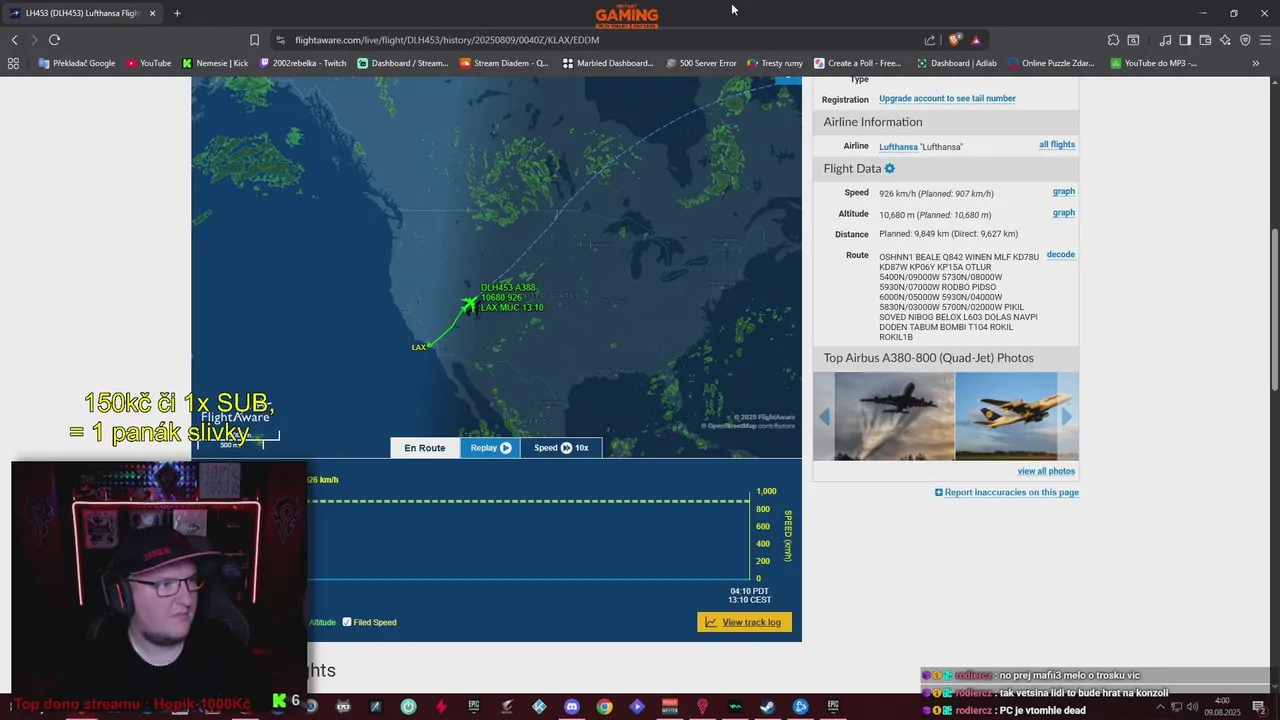The image size is (1280, 720).
Task: Toggle the Filed Speed checkbox
Action: (x=347, y=622)
